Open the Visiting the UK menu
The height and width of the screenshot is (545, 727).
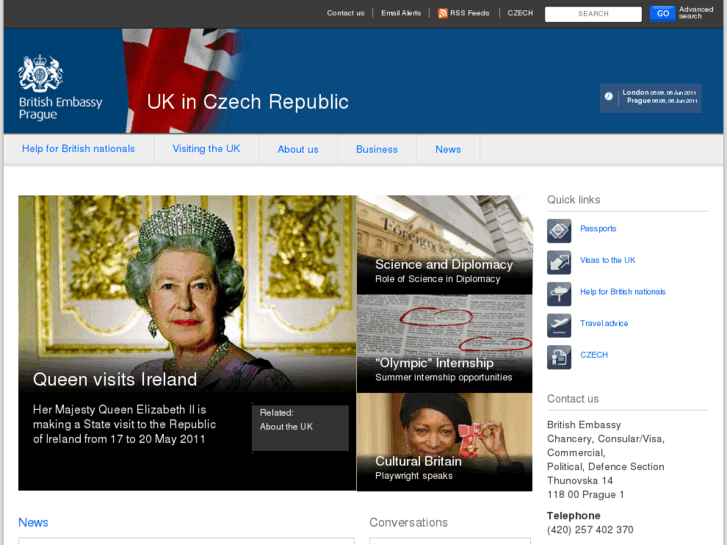point(206,149)
